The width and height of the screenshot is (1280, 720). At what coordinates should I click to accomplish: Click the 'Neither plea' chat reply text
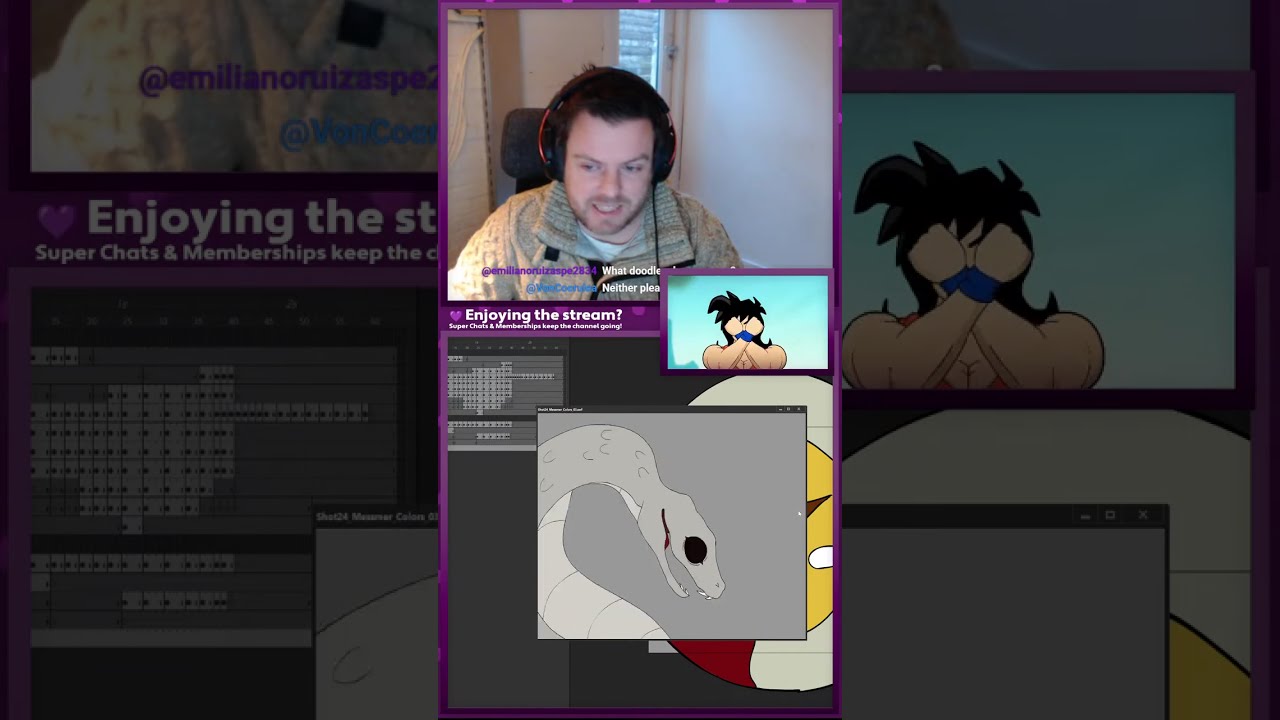(x=630, y=288)
